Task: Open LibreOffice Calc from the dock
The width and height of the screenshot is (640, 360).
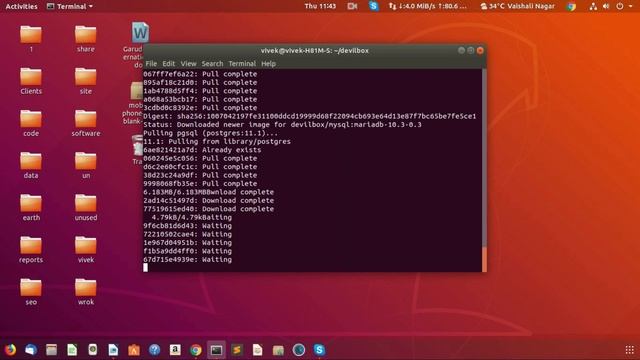Action: pyautogui.click(x=72, y=350)
